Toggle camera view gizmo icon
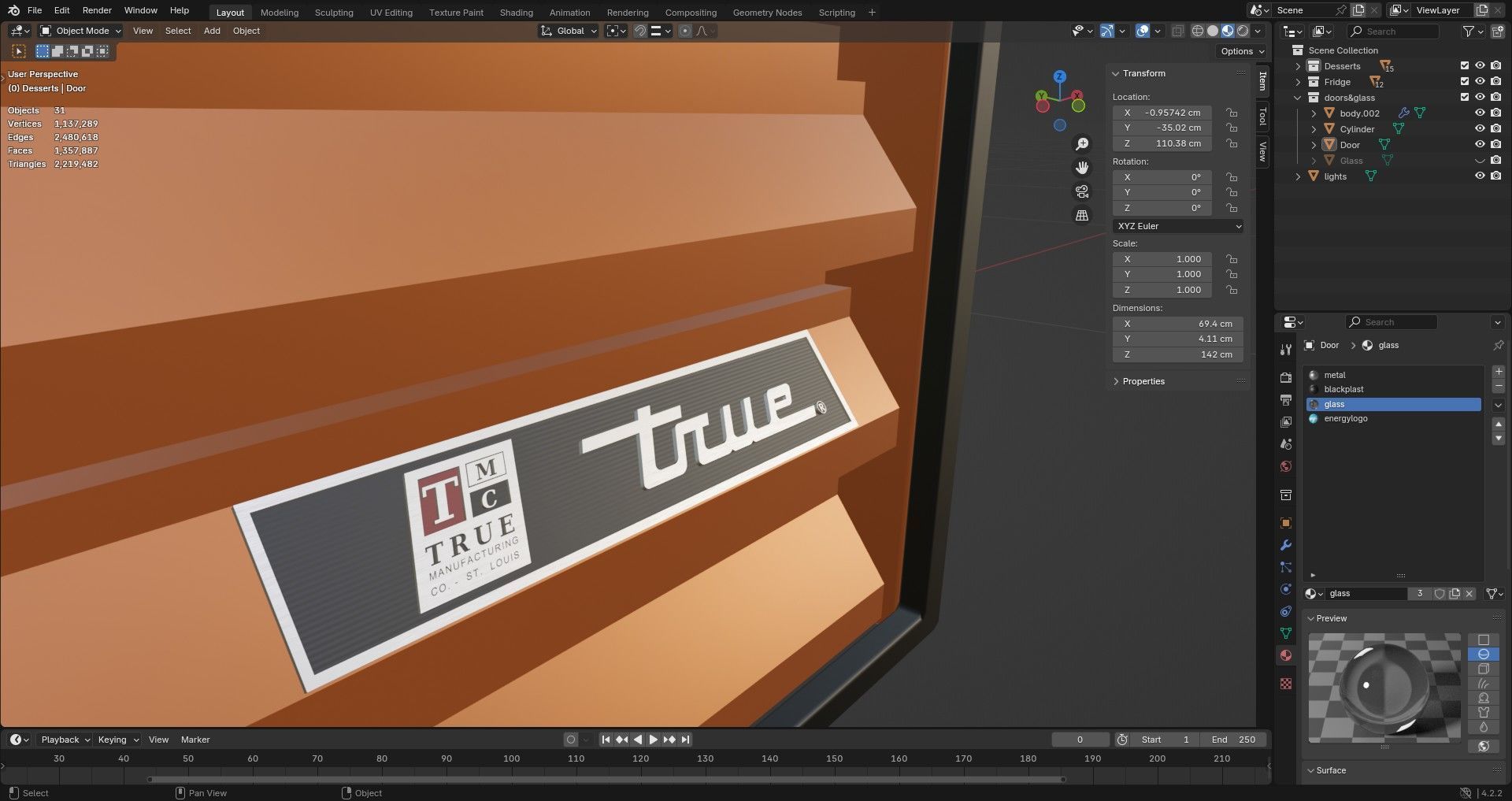The width and height of the screenshot is (1512, 801). [x=1082, y=191]
